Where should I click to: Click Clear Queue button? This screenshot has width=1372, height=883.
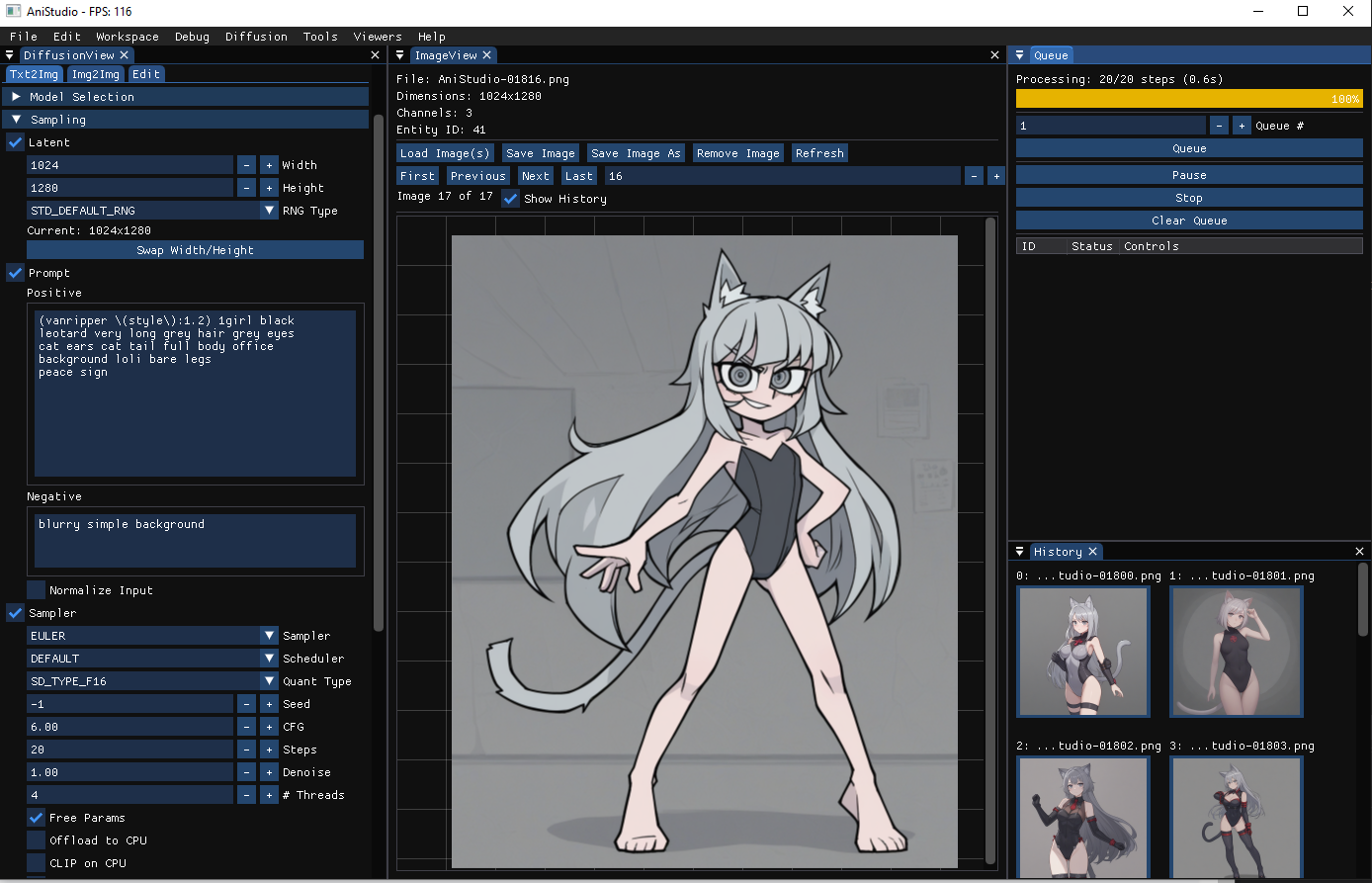[1189, 221]
